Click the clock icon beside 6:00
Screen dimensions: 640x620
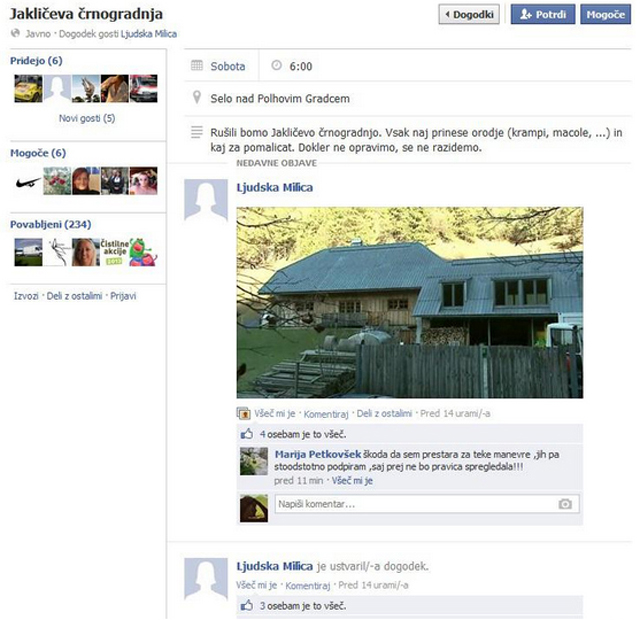[276, 65]
